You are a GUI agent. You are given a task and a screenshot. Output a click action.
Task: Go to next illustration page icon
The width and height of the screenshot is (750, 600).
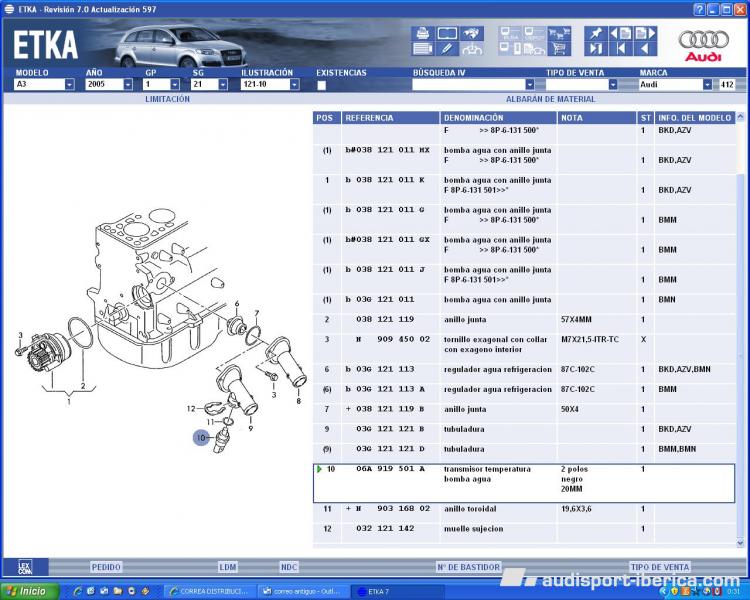pyautogui.click(x=645, y=33)
